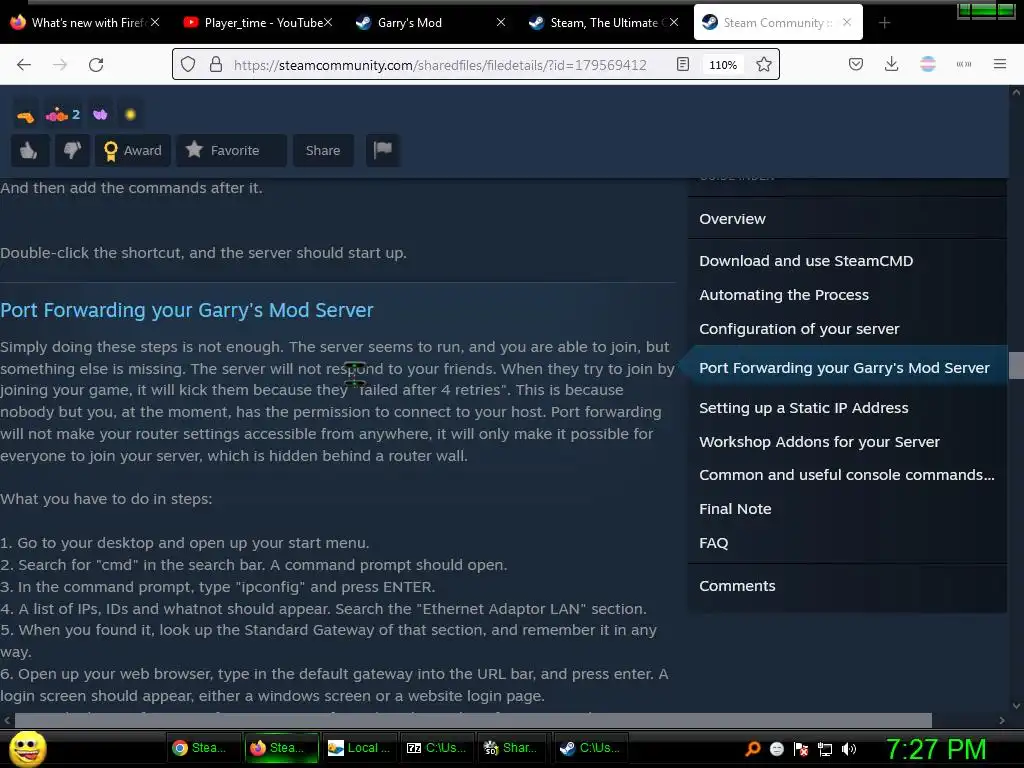Open the smiley face start button

click(28, 748)
